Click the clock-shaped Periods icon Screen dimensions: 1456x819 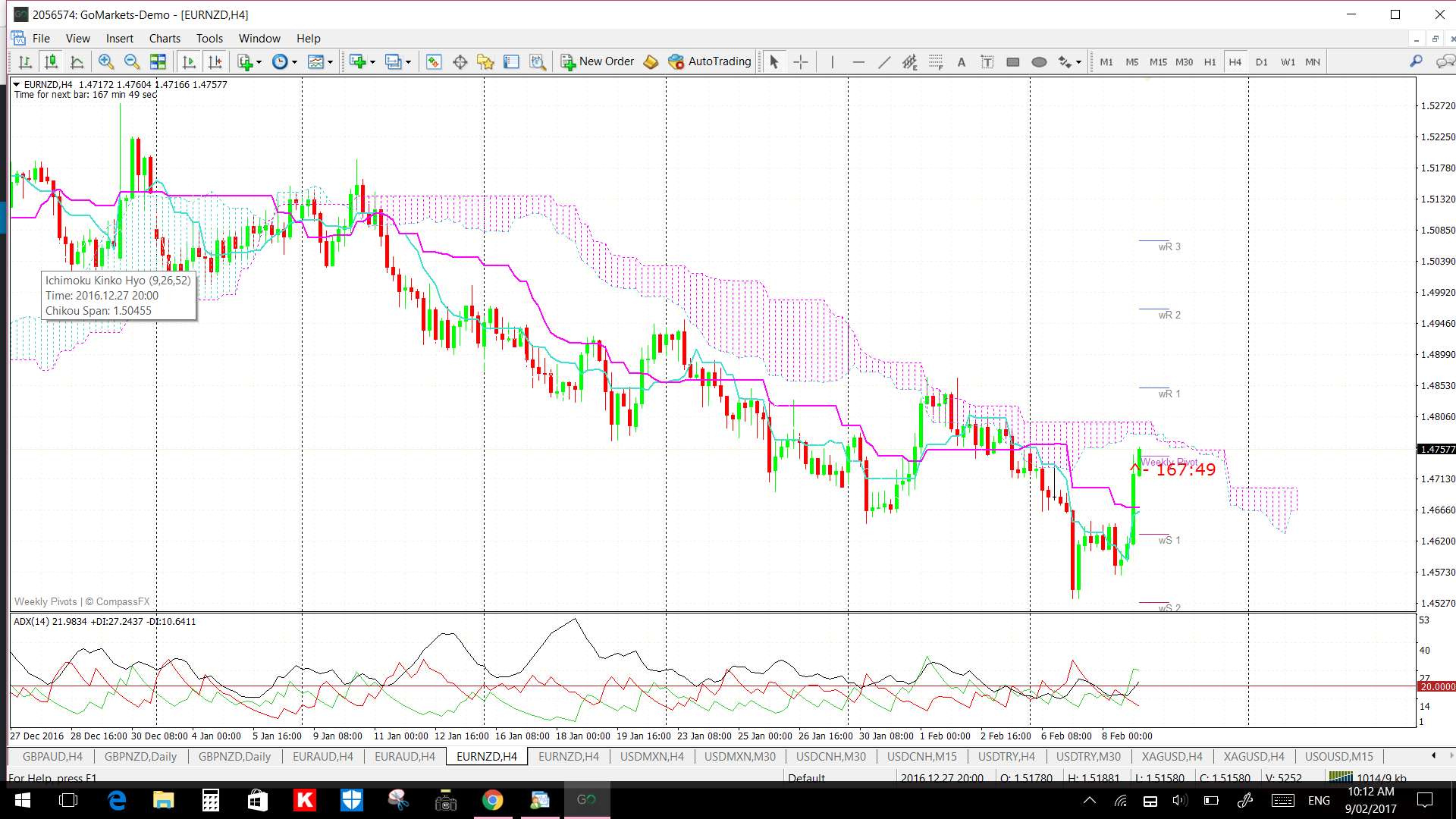pos(280,62)
